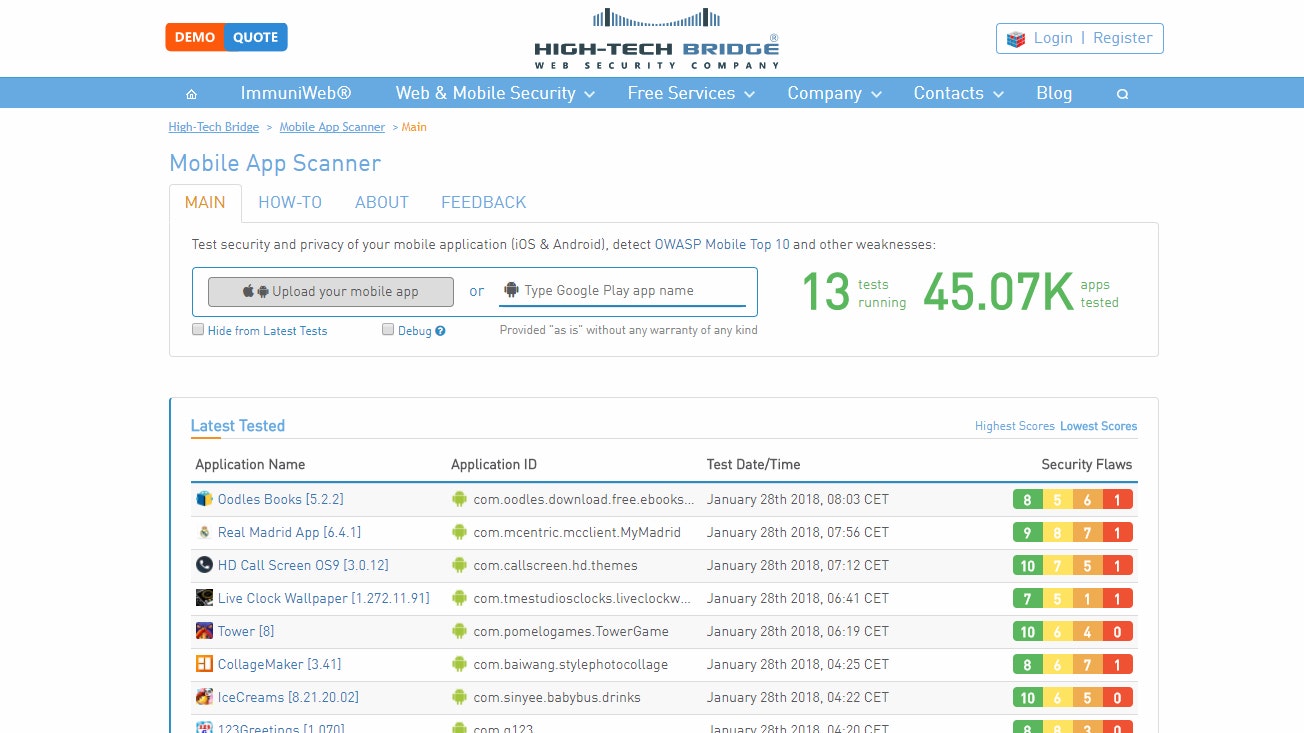Image resolution: width=1304 pixels, height=733 pixels.
Task: Enable the Hide from Latest Tests checkbox
Action: coord(198,329)
